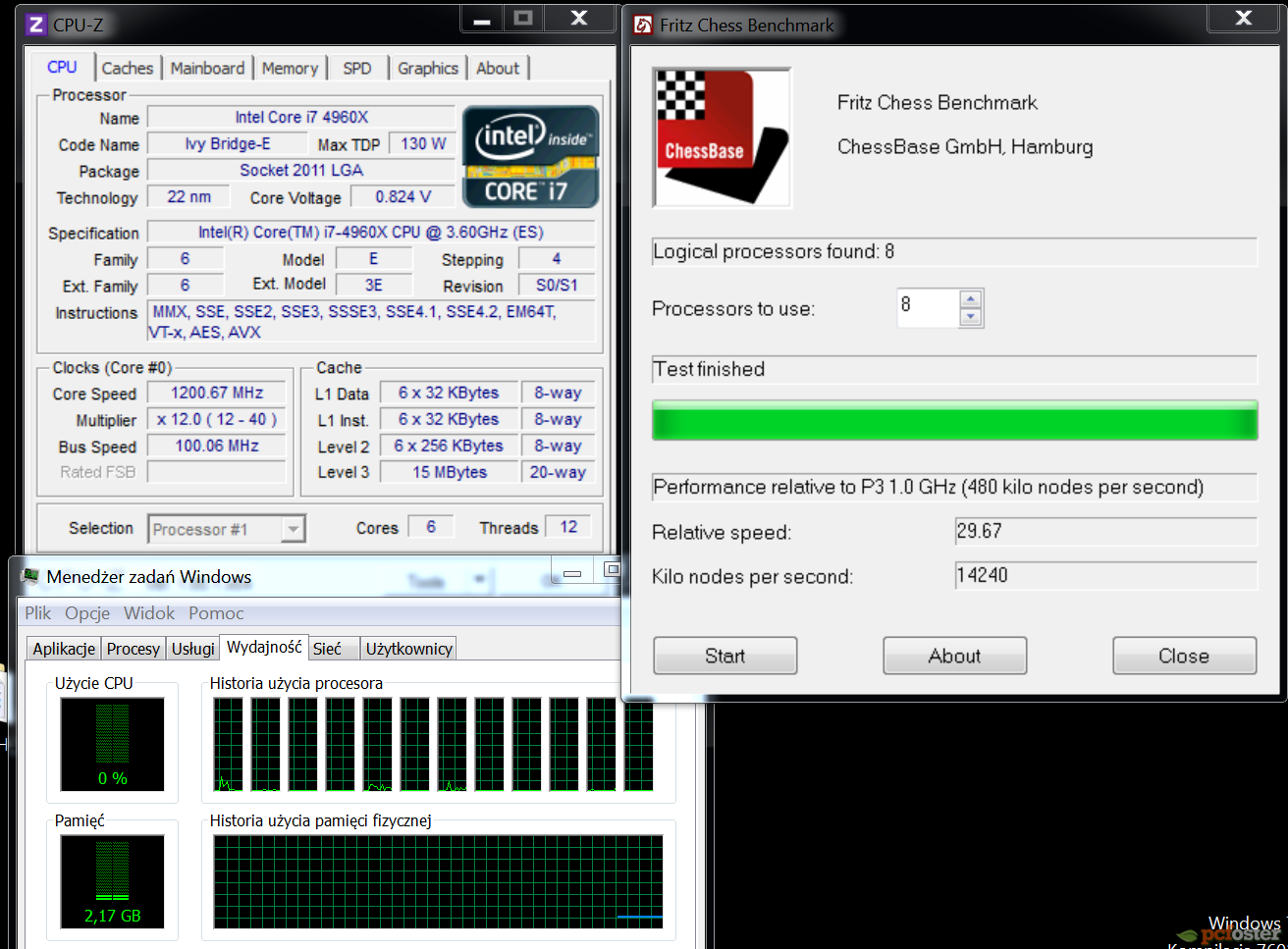This screenshot has height=949, width=1288.
Task: Open the Pomoc menu in Task Manager
Action: (216, 613)
